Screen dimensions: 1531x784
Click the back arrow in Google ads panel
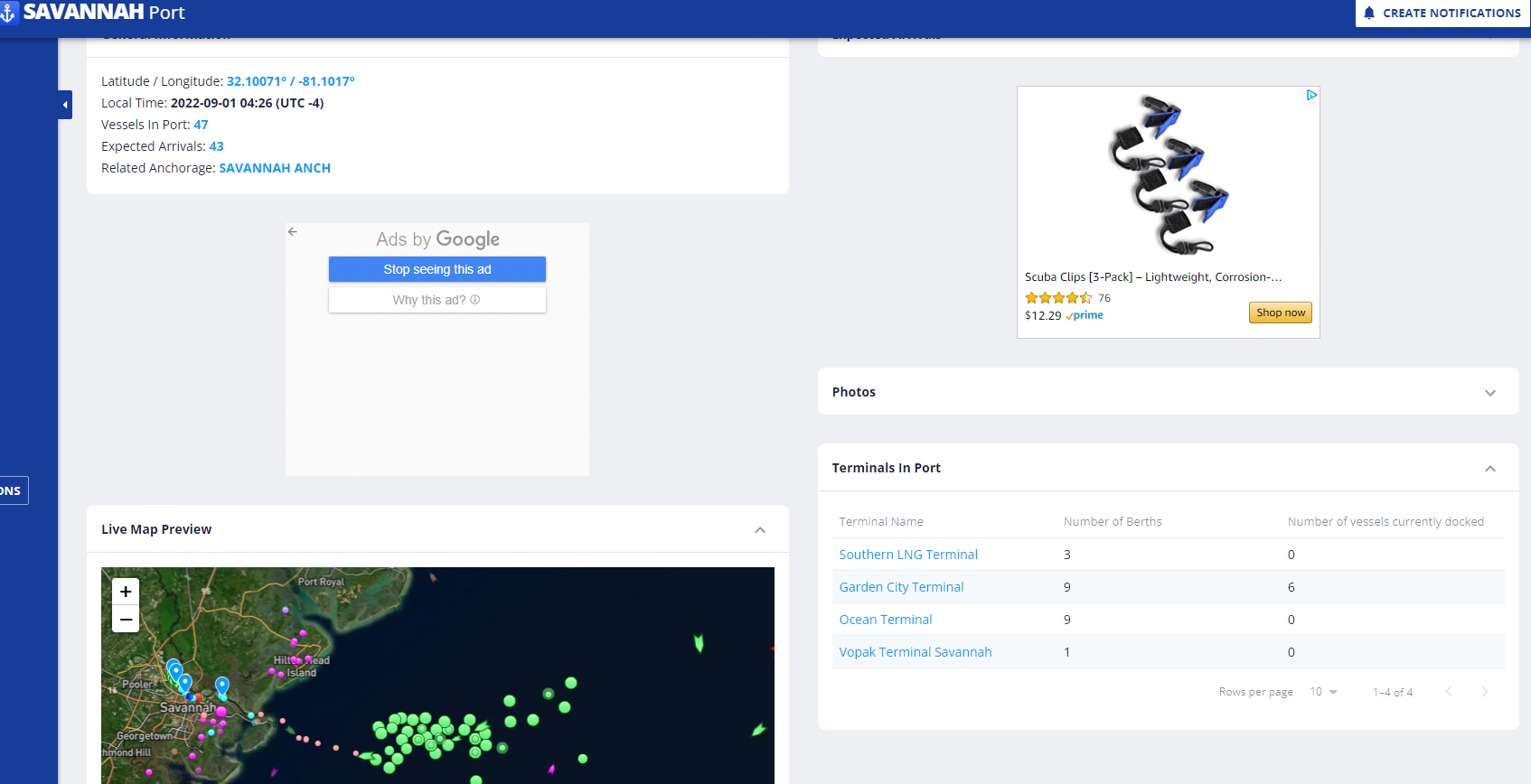pos(293,232)
